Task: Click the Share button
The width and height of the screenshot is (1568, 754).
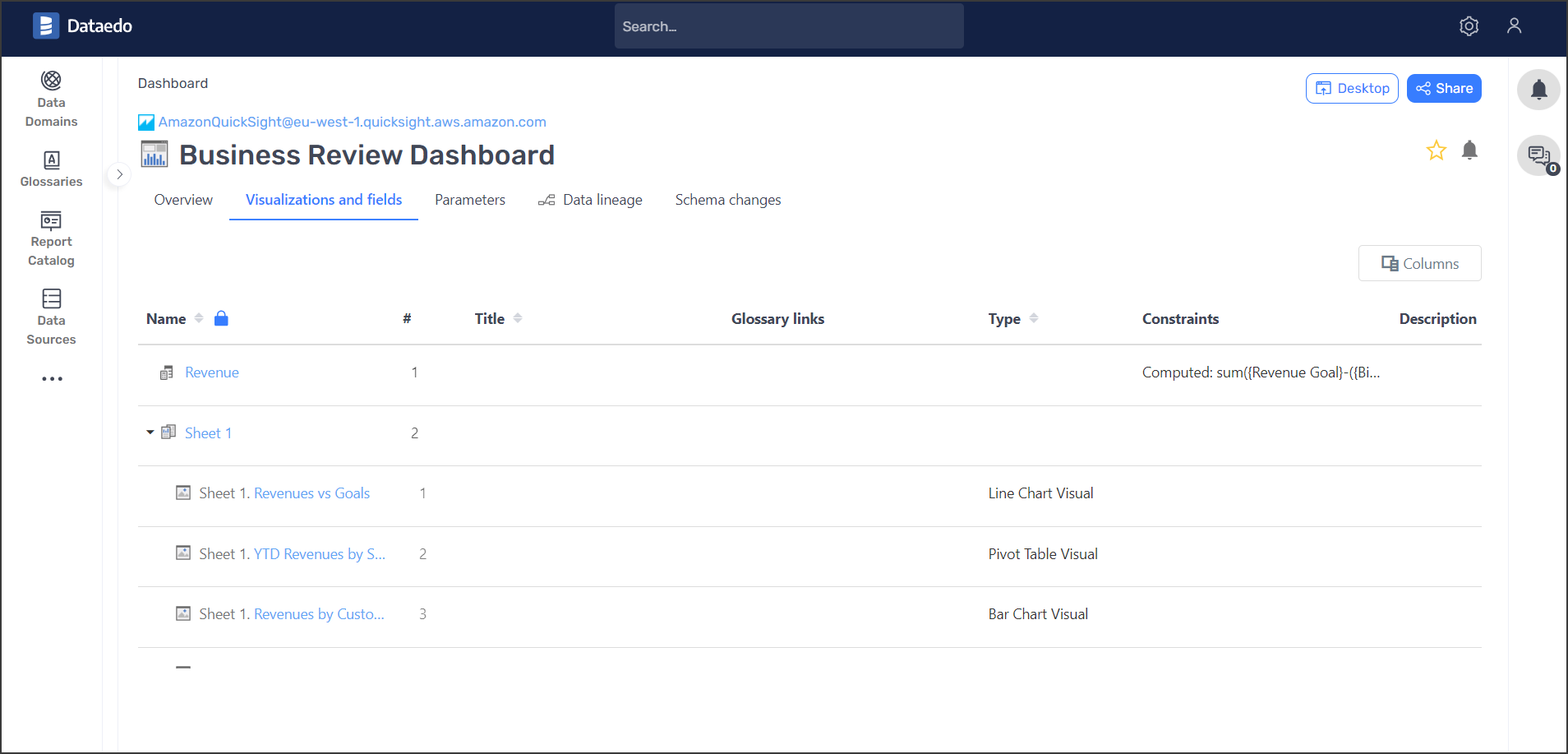Action: [x=1444, y=88]
